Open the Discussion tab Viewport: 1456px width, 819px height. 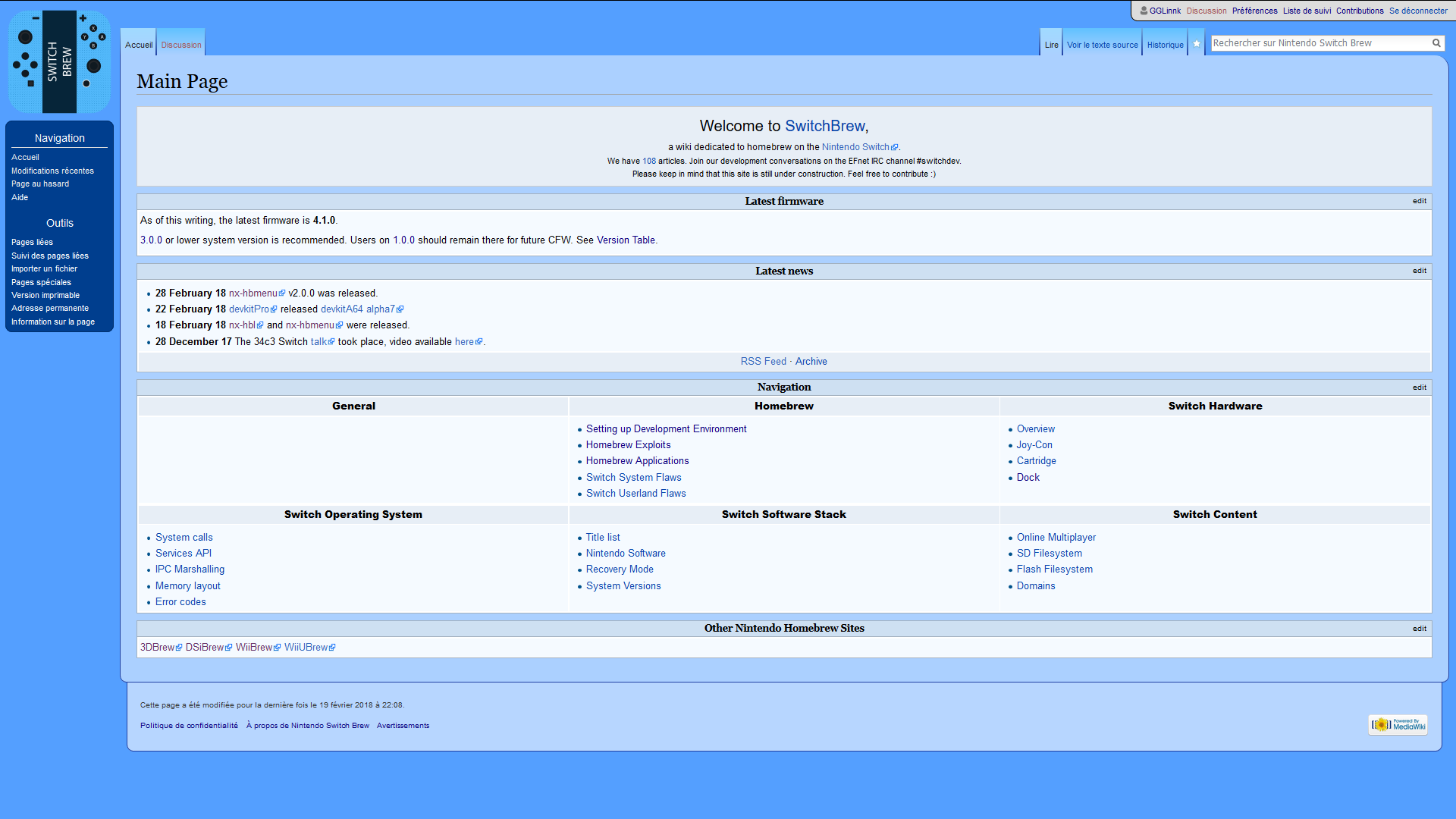pos(181,45)
